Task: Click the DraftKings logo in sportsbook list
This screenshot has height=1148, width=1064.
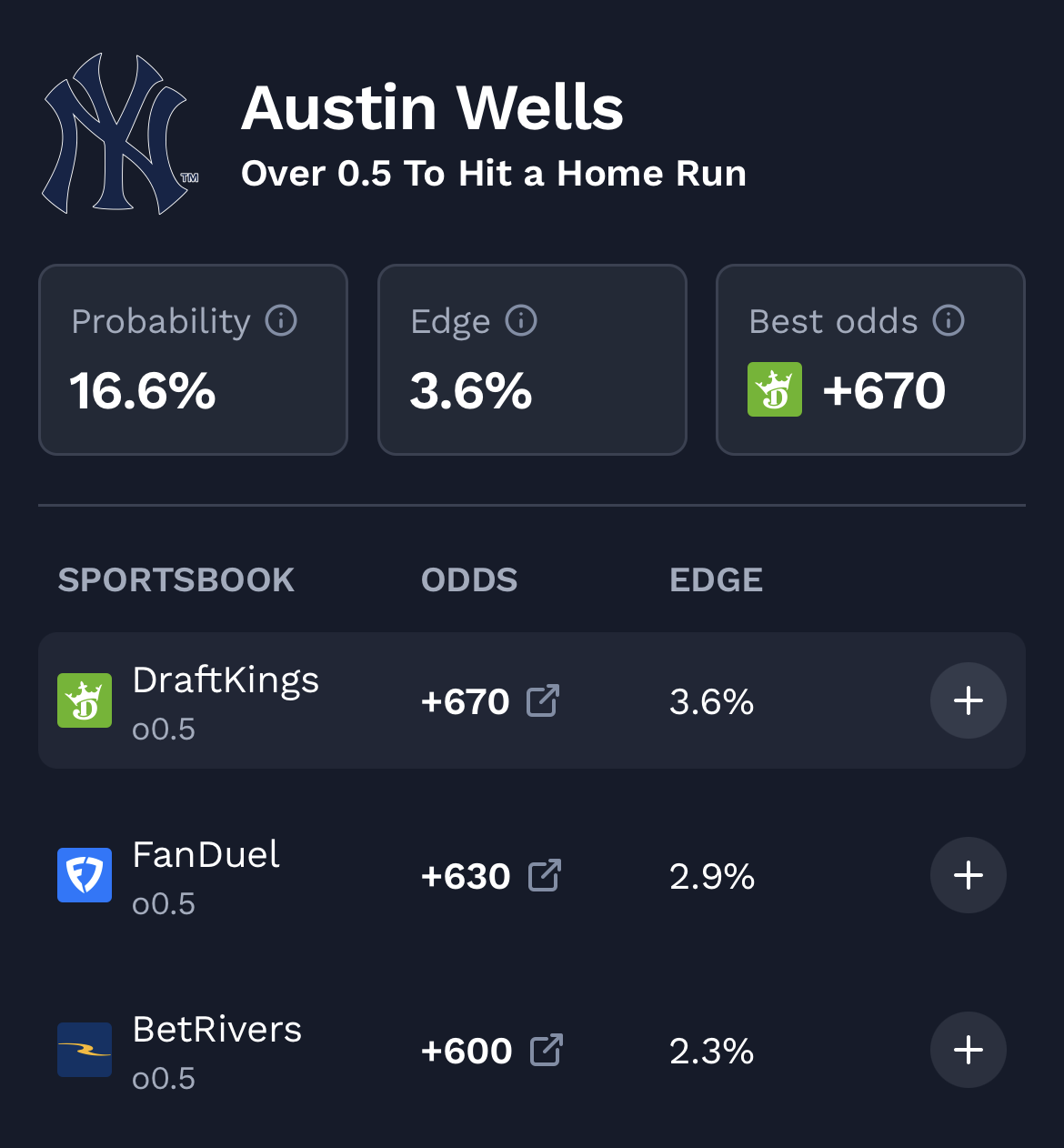Action: [85, 700]
